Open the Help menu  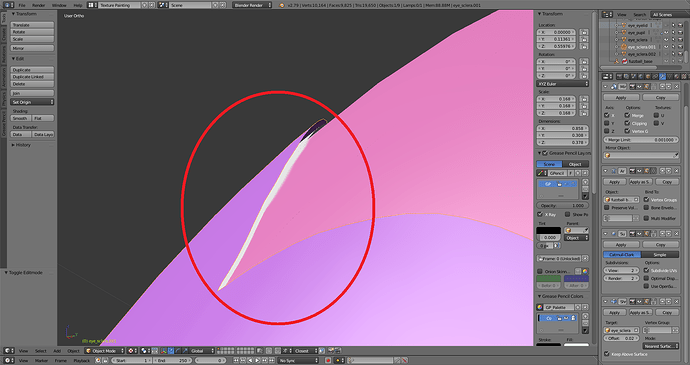click(78, 5)
